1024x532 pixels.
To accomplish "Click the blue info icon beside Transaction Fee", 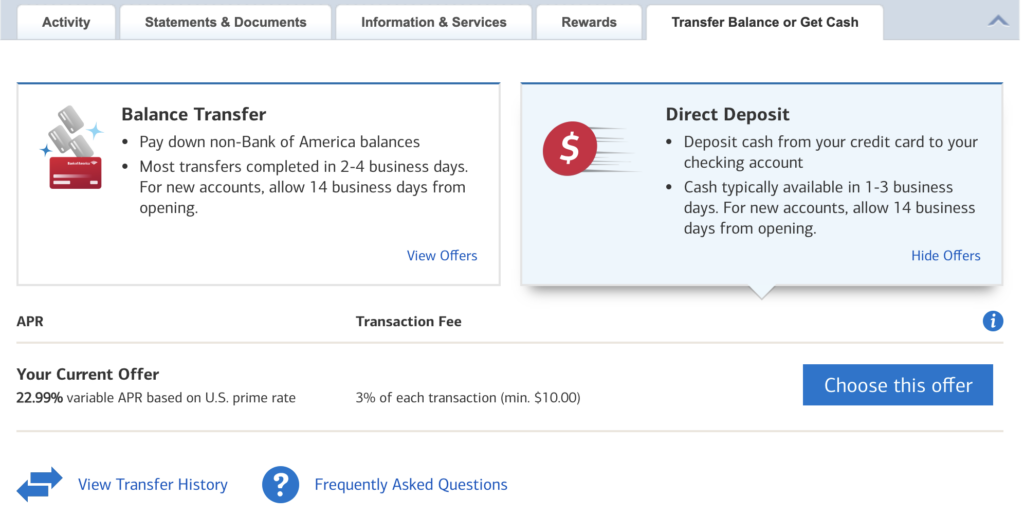I will pos(993,321).
